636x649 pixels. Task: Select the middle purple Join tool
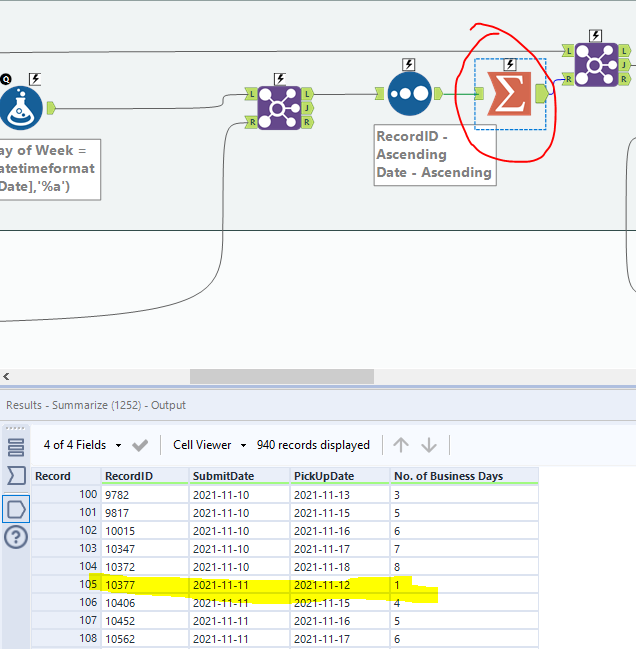(x=279, y=107)
